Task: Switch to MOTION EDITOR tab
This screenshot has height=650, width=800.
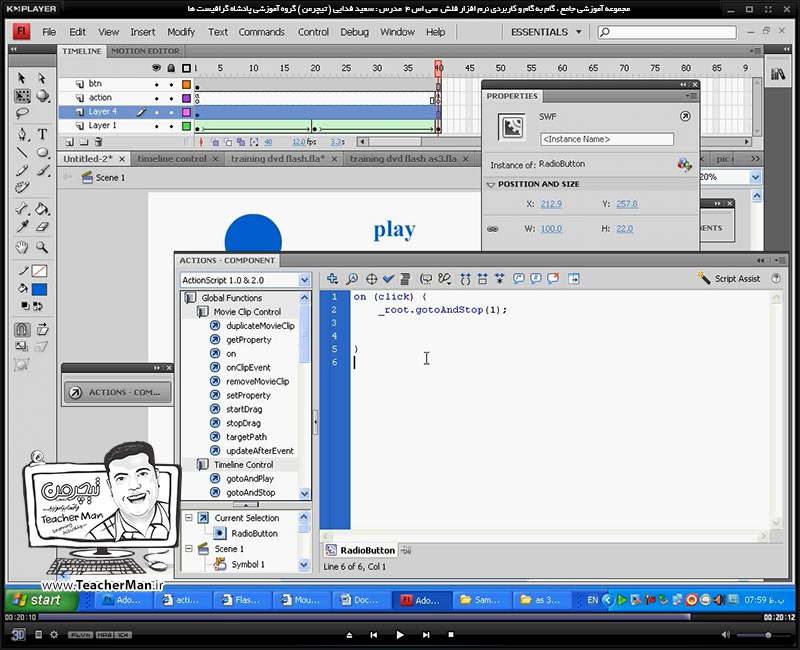Action: [x=145, y=51]
